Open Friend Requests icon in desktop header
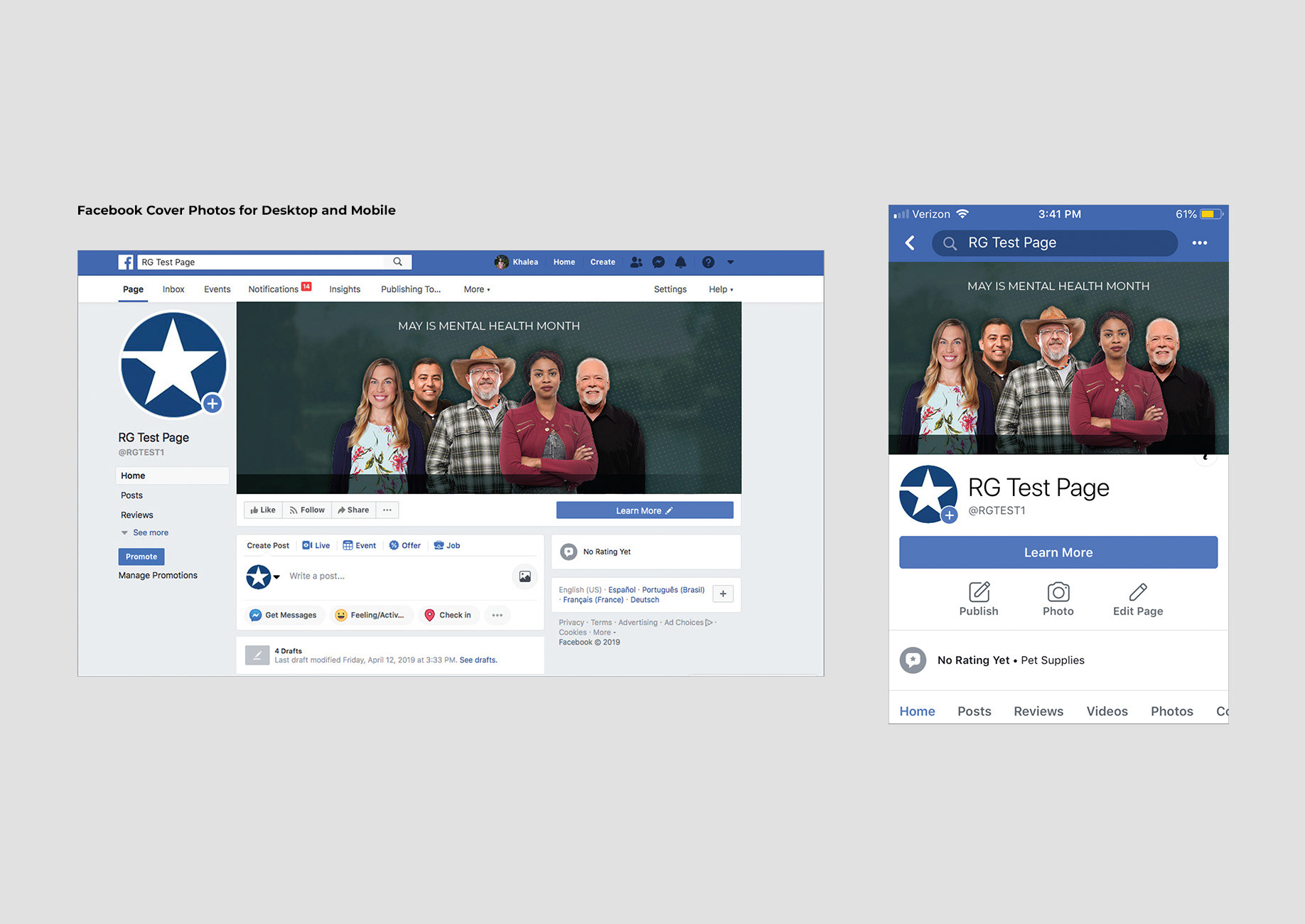 [636, 262]
